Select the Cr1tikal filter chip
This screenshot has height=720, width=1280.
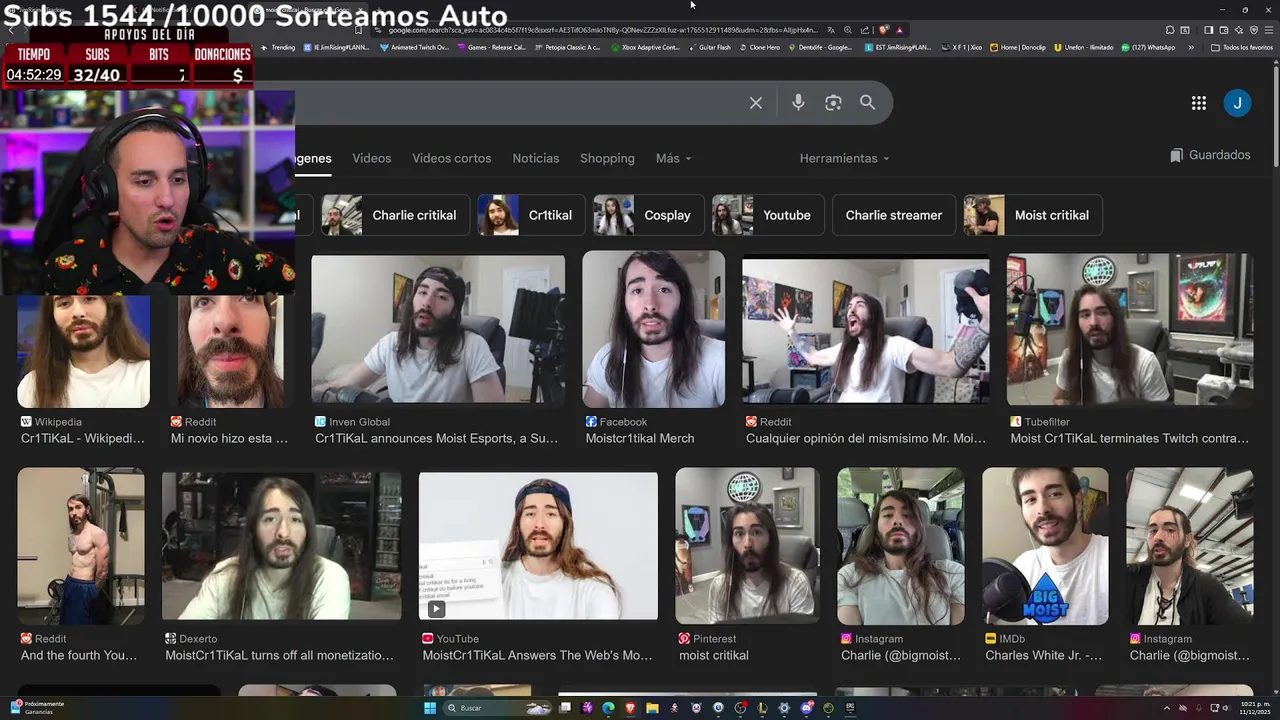531,215
